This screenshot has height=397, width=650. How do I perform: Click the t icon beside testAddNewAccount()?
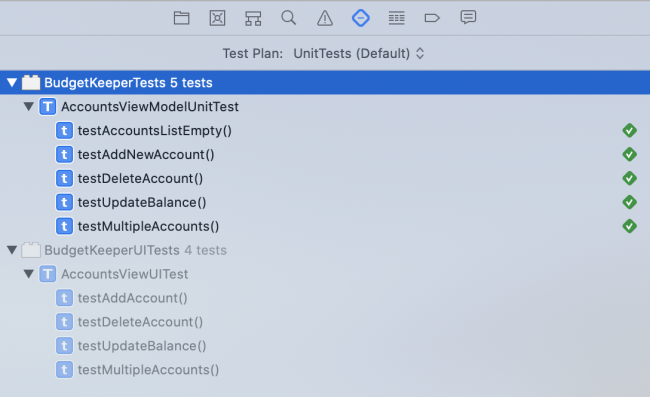[64, 155]
